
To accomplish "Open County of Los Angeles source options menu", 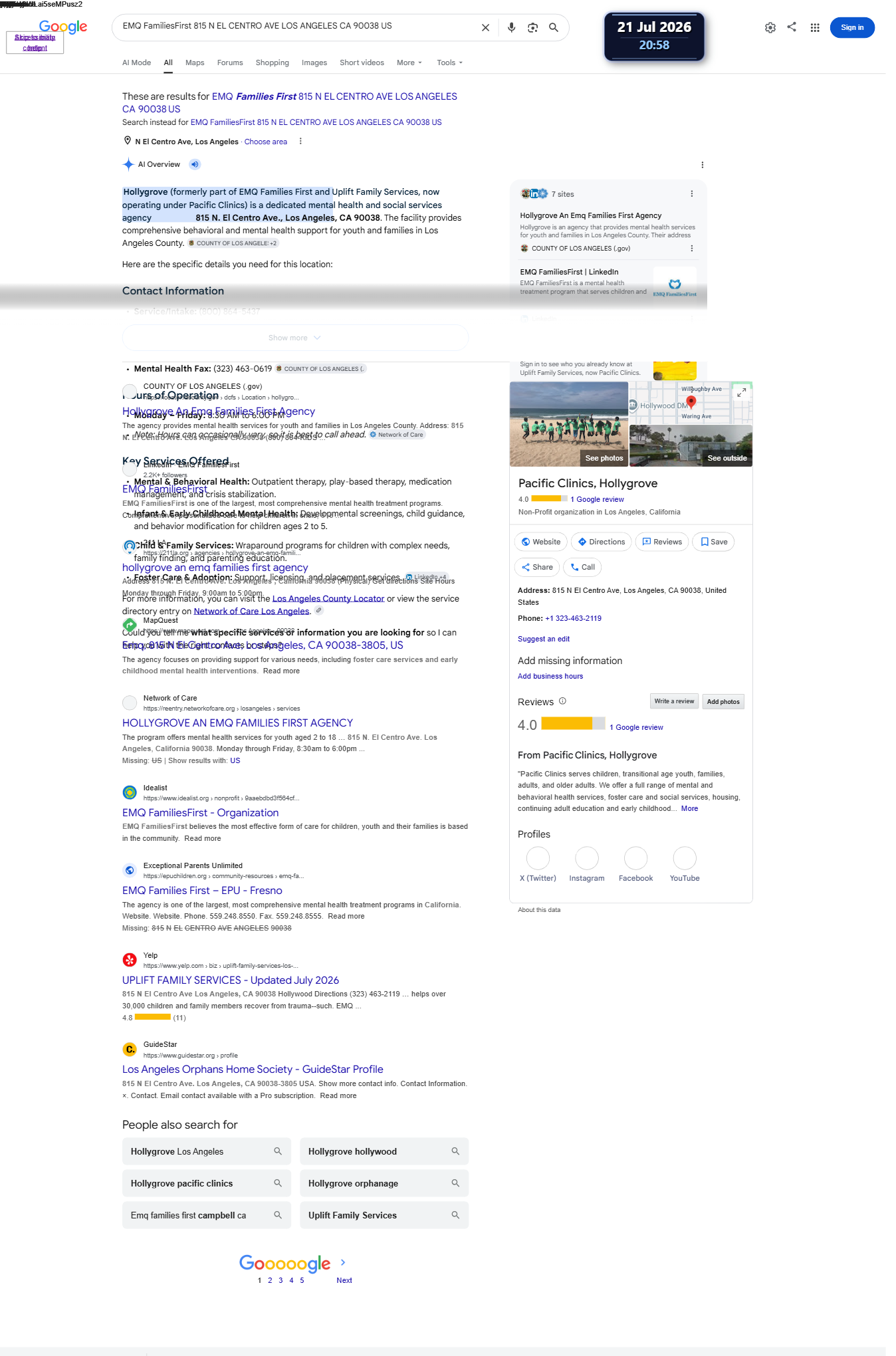I will (x=691, y=249).
